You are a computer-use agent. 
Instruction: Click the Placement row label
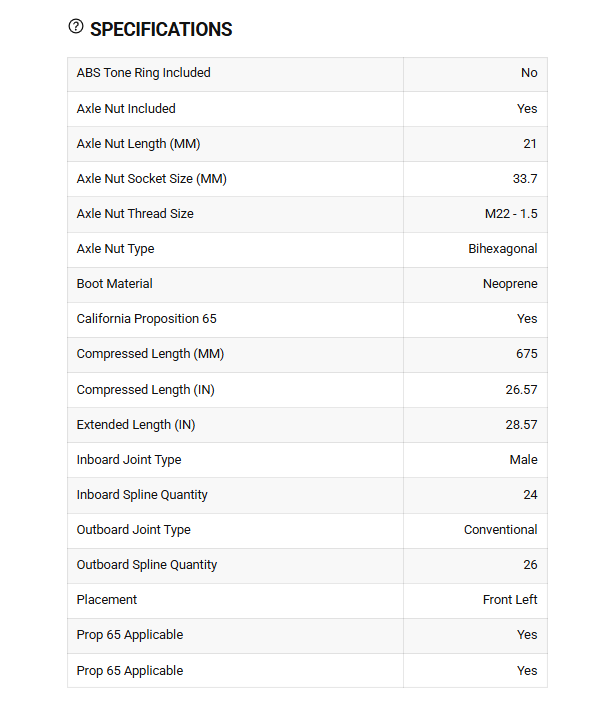pos(107,600)
